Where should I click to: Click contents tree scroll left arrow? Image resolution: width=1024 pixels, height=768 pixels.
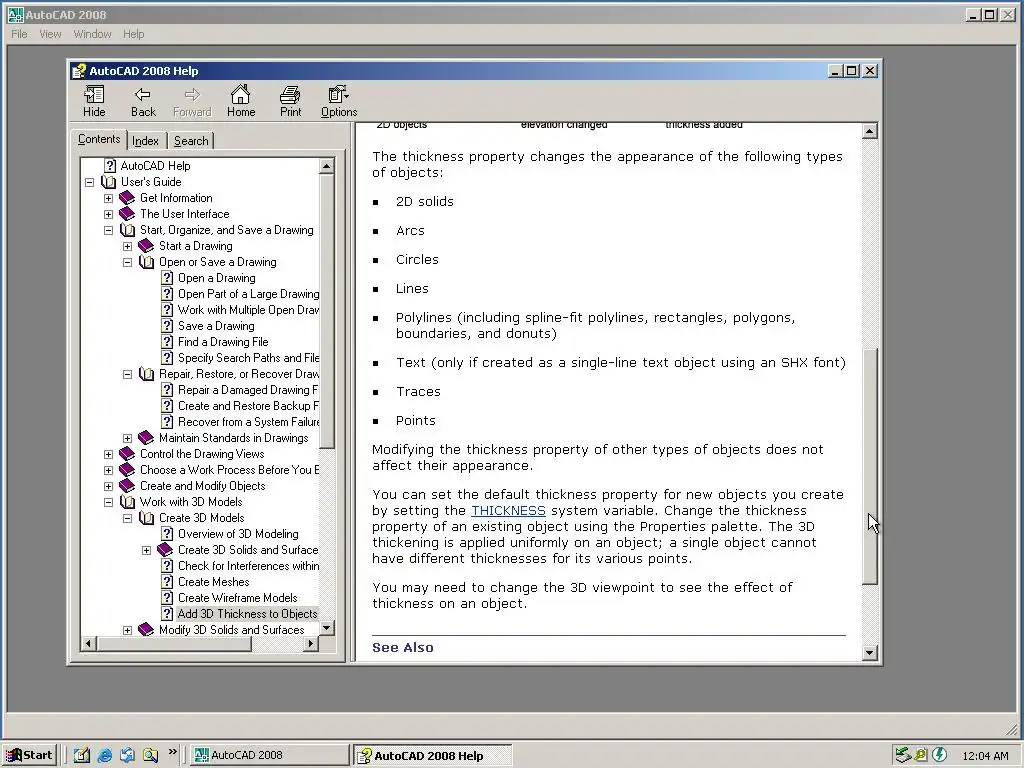click(88, 644)
